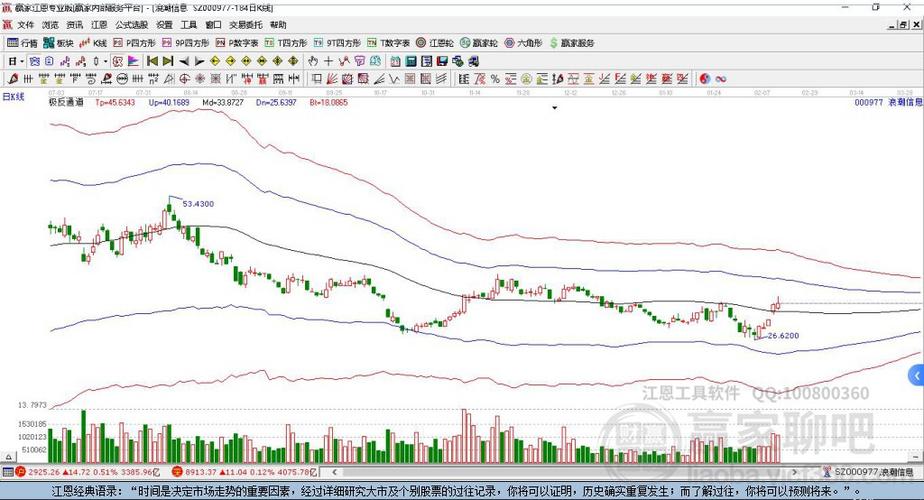Screen dimensions: 924x500
Task: Open the P四方形 tool
Action: pos(135,43)
